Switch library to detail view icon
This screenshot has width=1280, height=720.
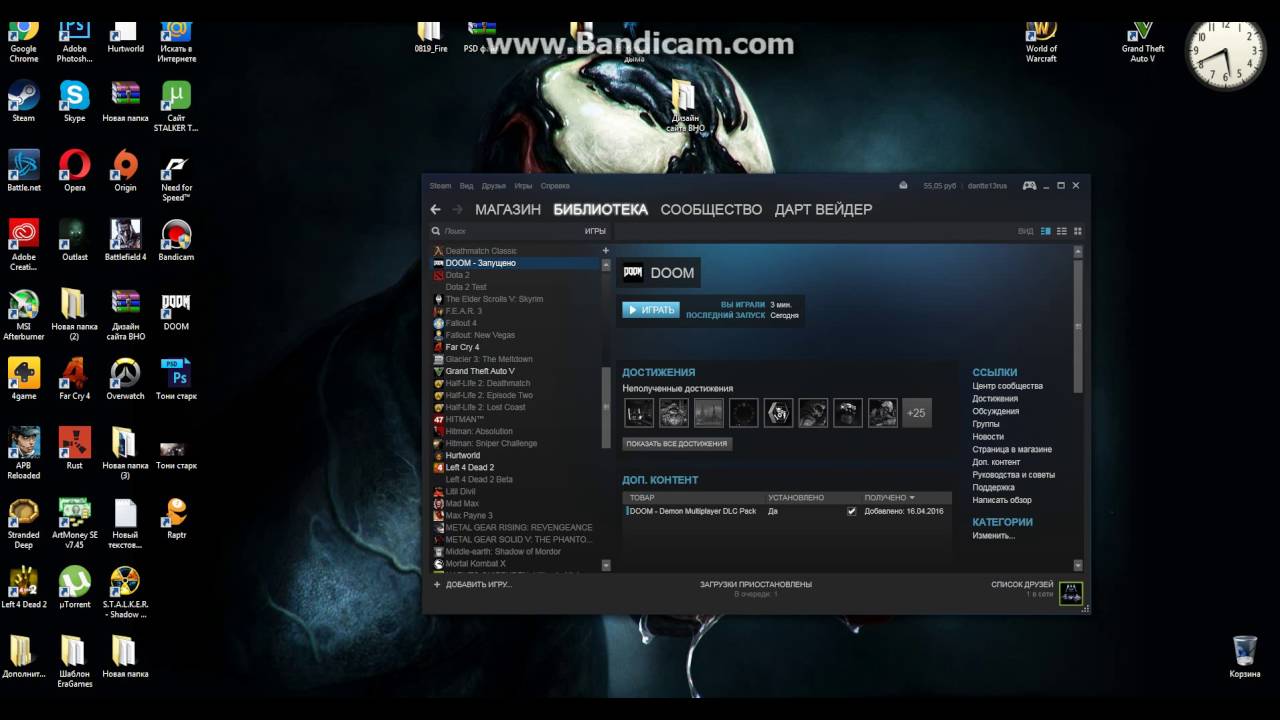[x=1046, y=231]
